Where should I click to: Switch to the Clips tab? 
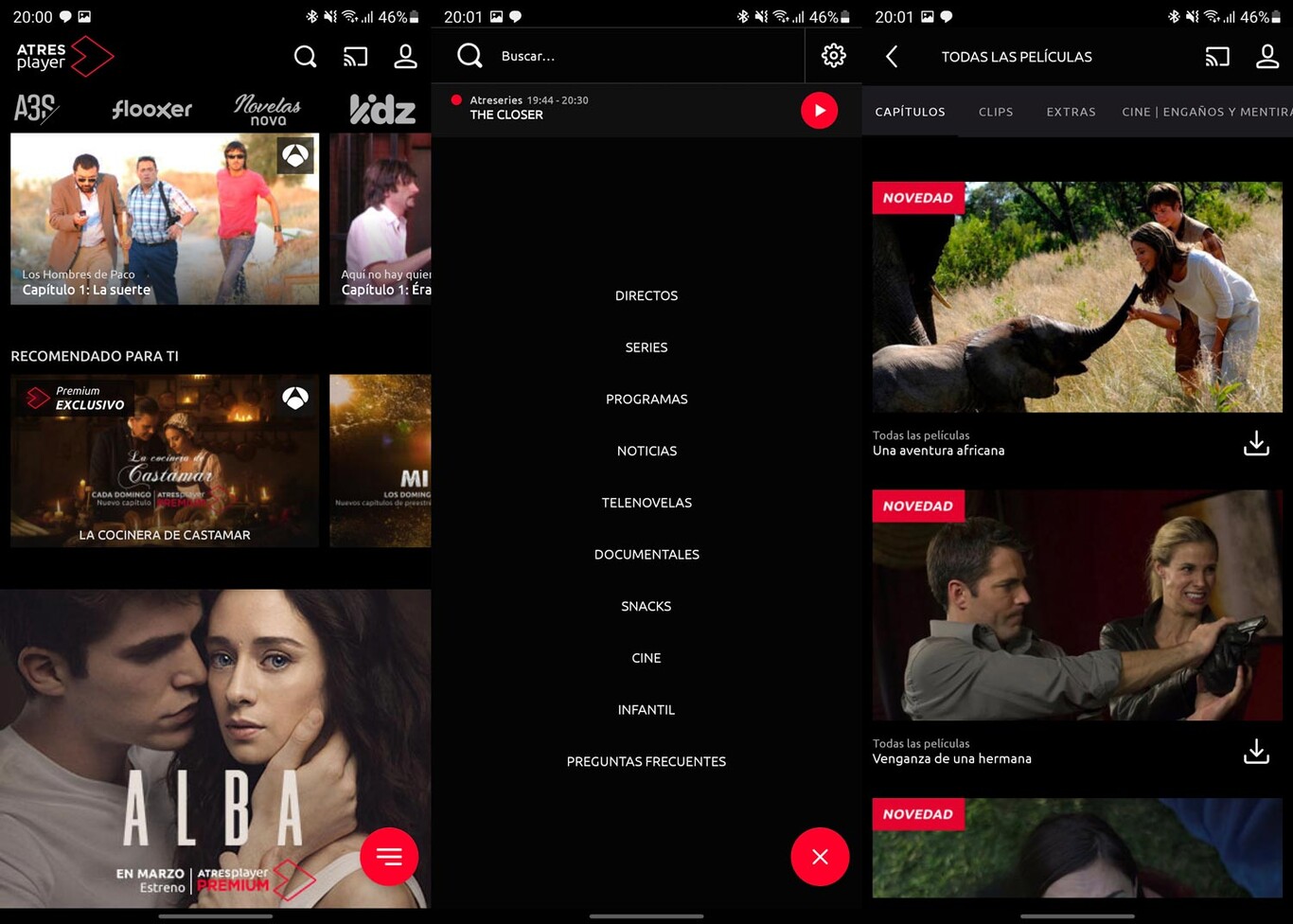995,112
